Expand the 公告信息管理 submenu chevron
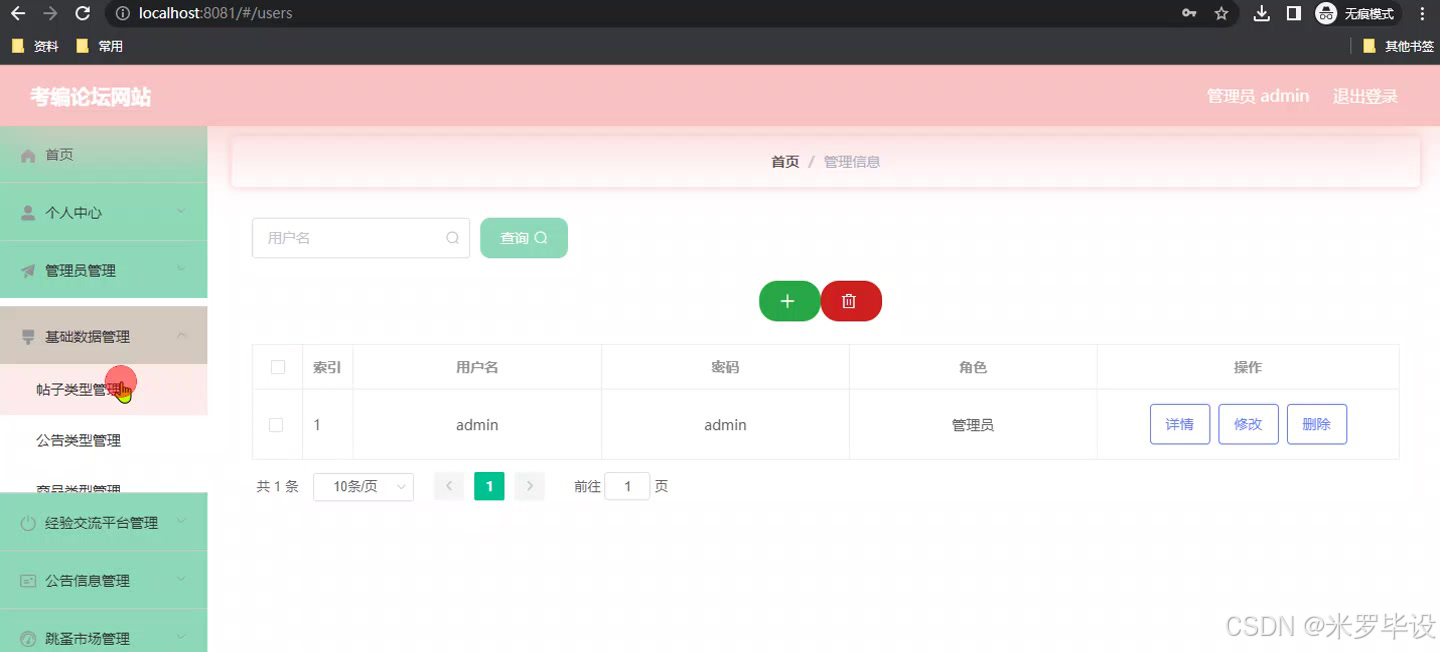 pyautogui.click(x=182, y=580)
